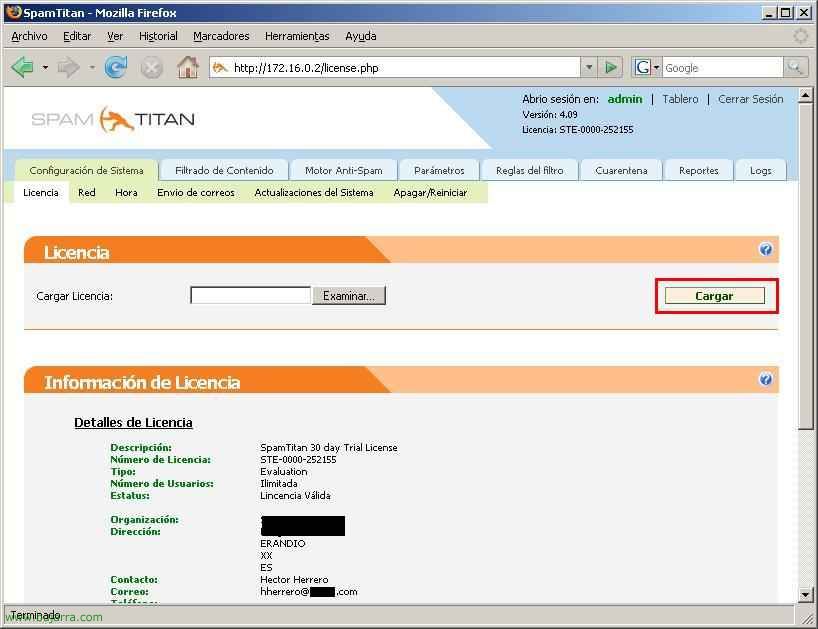This screenshot has width=818, height=629.
Task: Click the 'Versión: 4.09' header text
Action: coord(550,115)
